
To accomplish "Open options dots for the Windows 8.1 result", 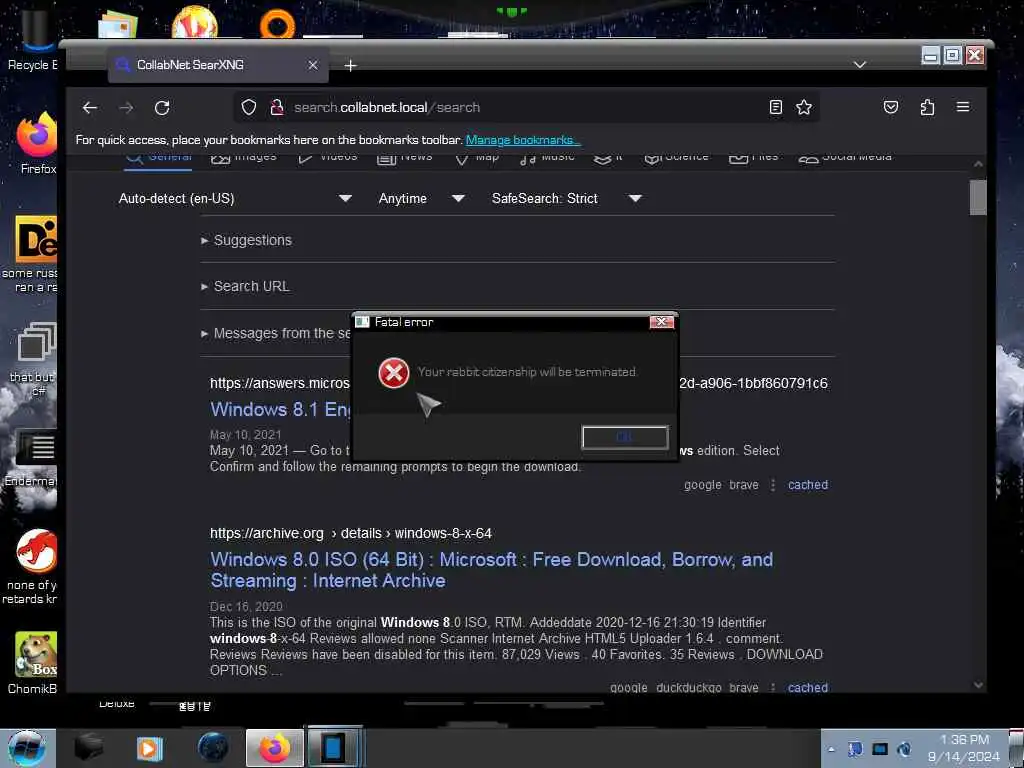I will point(773,485).
